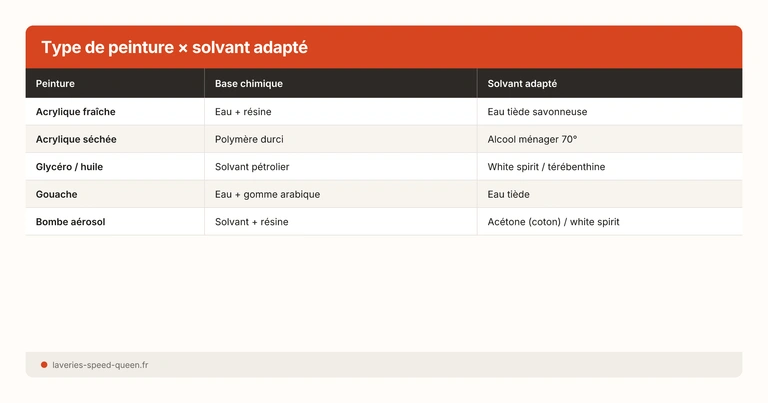Select the 'Eau + gomme arabique' cell
This screenshot has height=403, width=768.
click(x=267, y=194)
